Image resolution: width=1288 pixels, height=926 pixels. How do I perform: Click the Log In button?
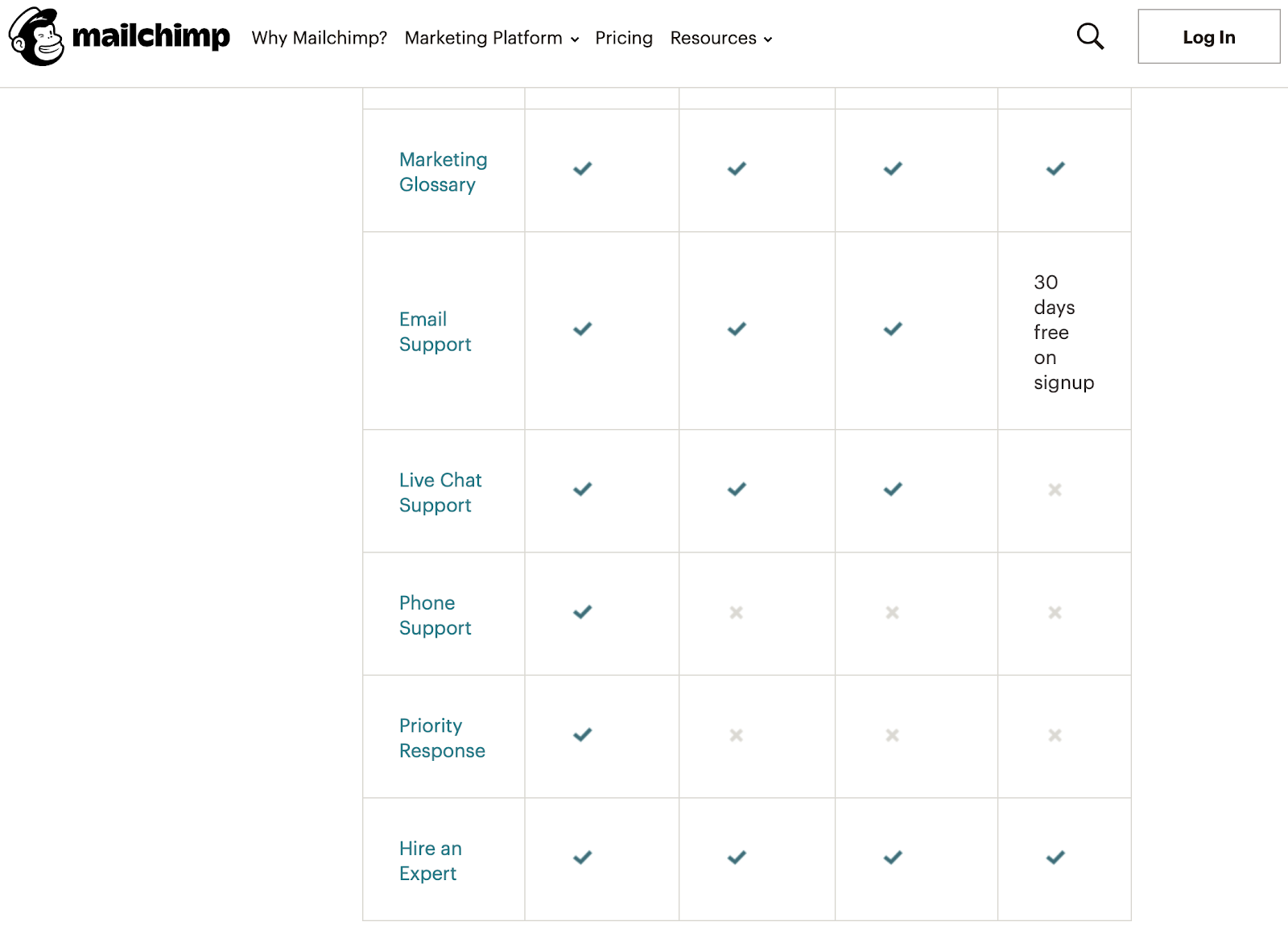coord(1208,36)
